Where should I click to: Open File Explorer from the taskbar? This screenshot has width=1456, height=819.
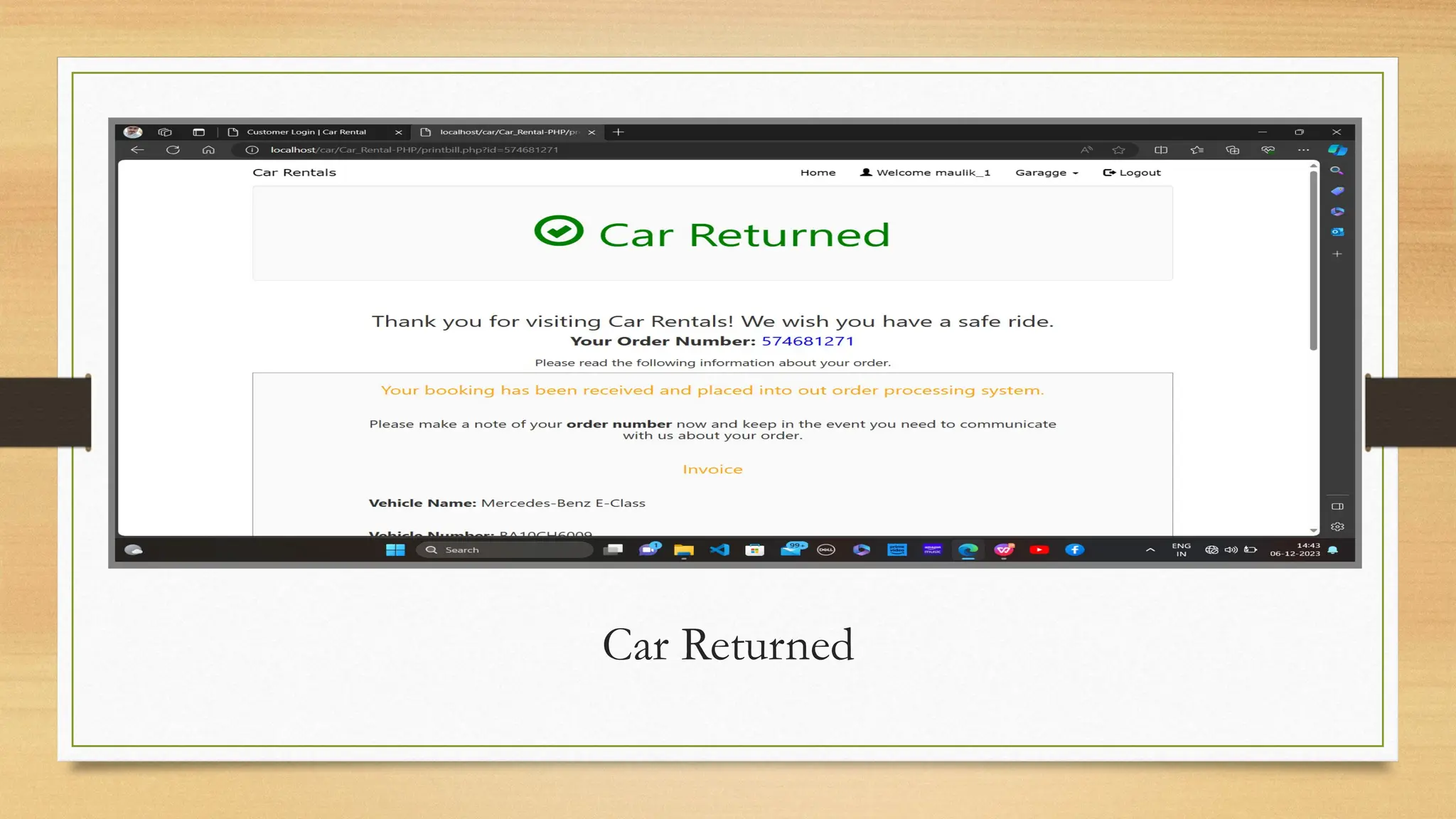684,550
